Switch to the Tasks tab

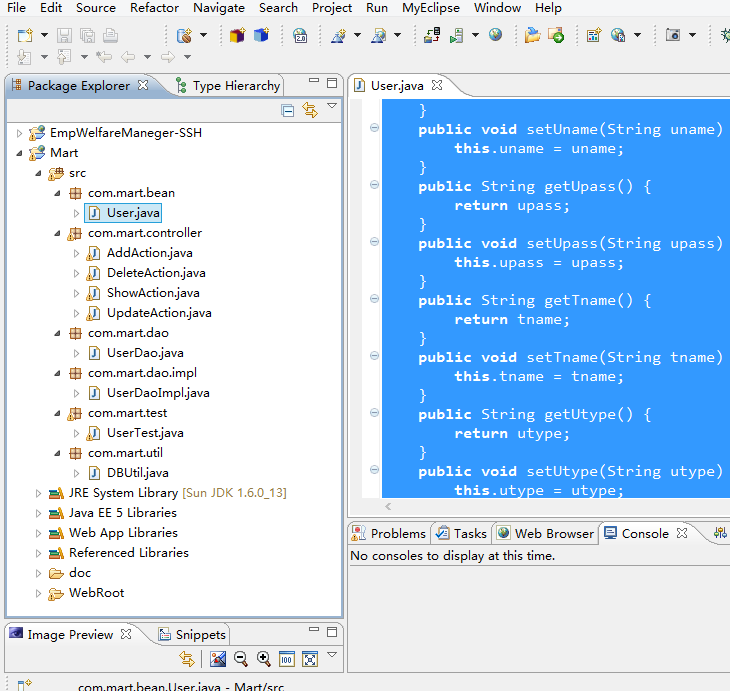[461, 533]
